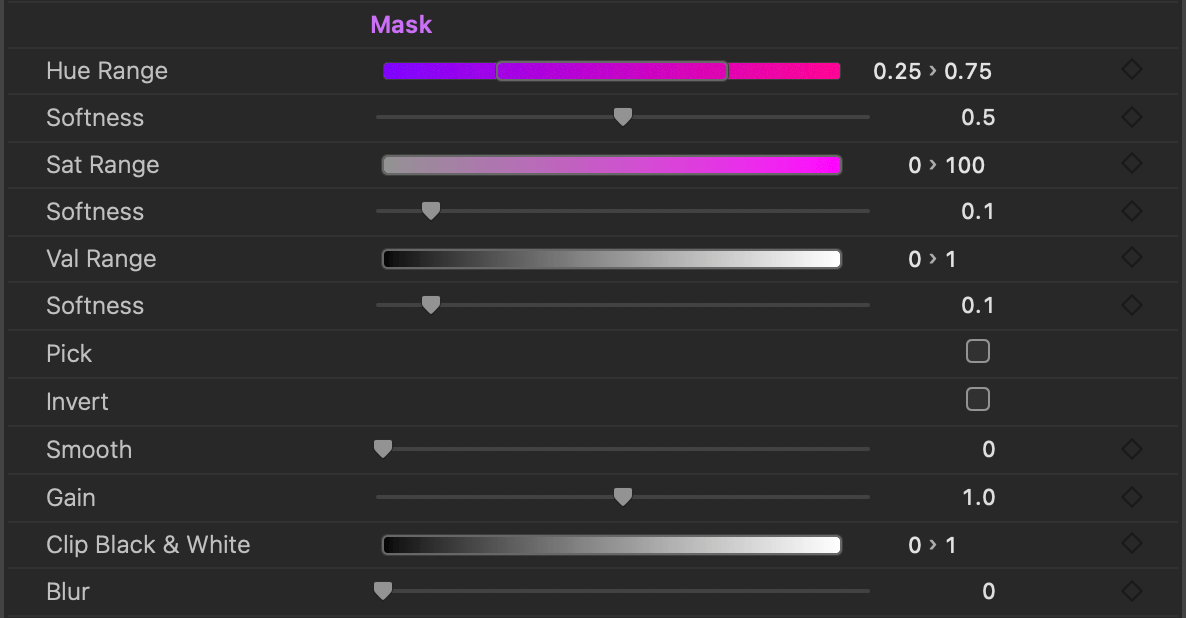Click the Hue Range 0.25 value
Viewport: 1186px width, 618px height.
tap(897, 71)
